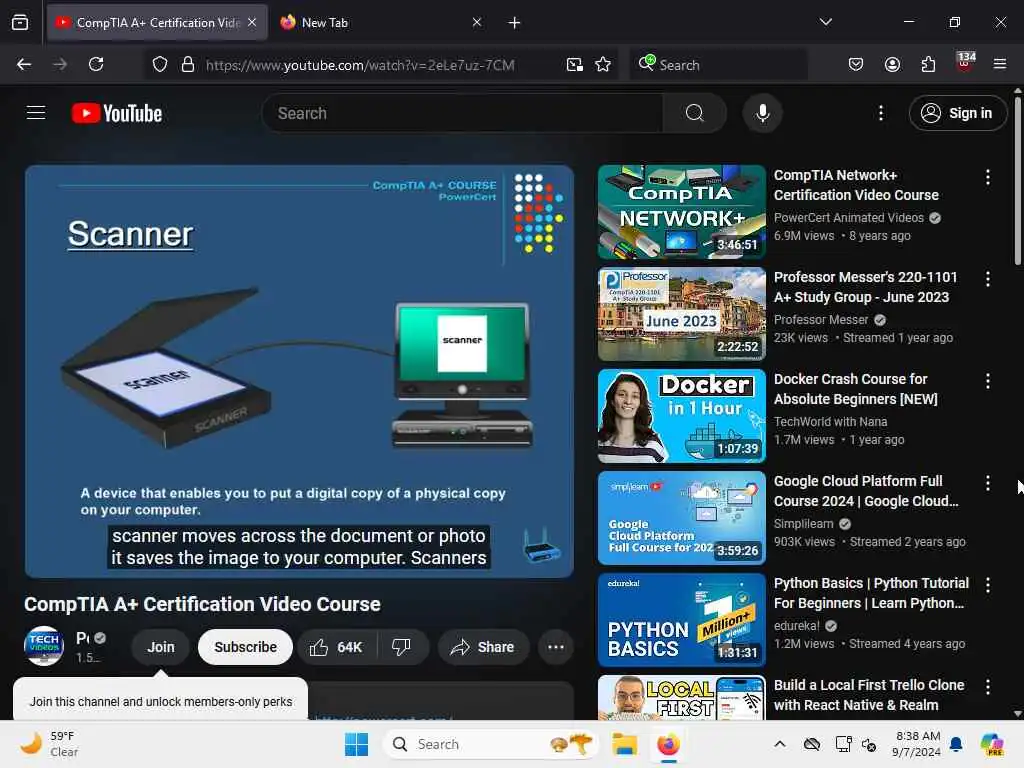Close the New Tab tab
The width and height of the screenshot is (1024, 768).
(477, 22)
